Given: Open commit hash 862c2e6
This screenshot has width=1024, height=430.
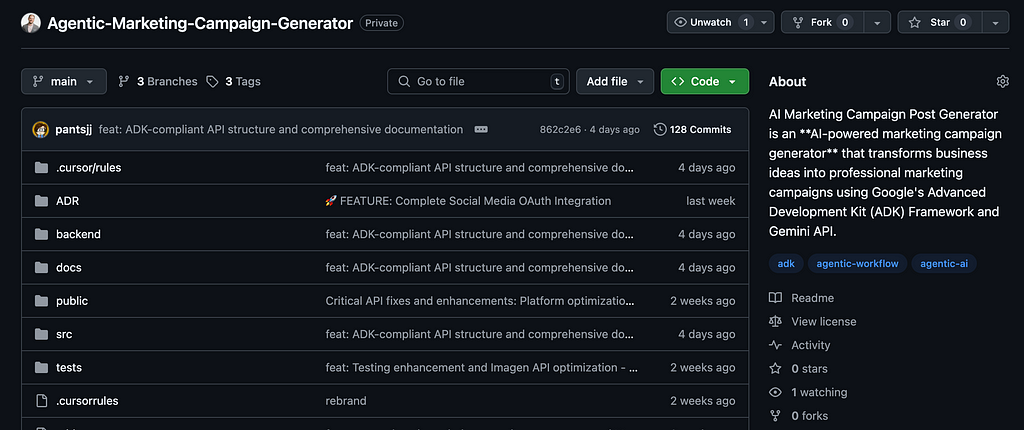Looking at the screenshot, I should (x=560, y=129).
